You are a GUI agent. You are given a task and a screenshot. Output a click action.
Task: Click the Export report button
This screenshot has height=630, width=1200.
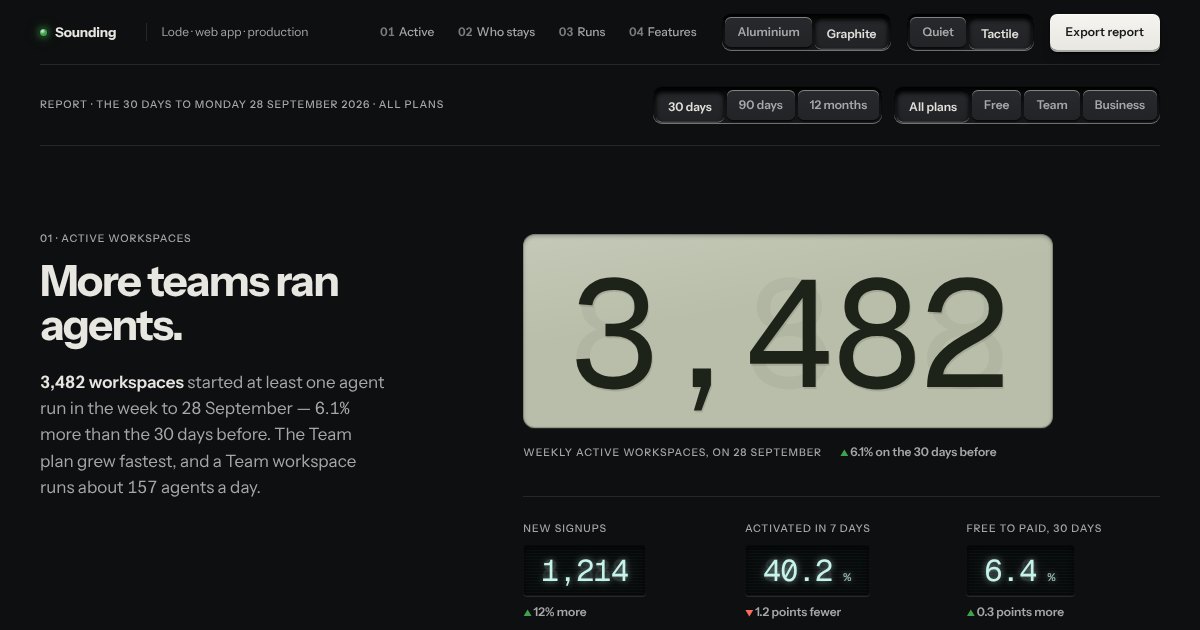1104,32
